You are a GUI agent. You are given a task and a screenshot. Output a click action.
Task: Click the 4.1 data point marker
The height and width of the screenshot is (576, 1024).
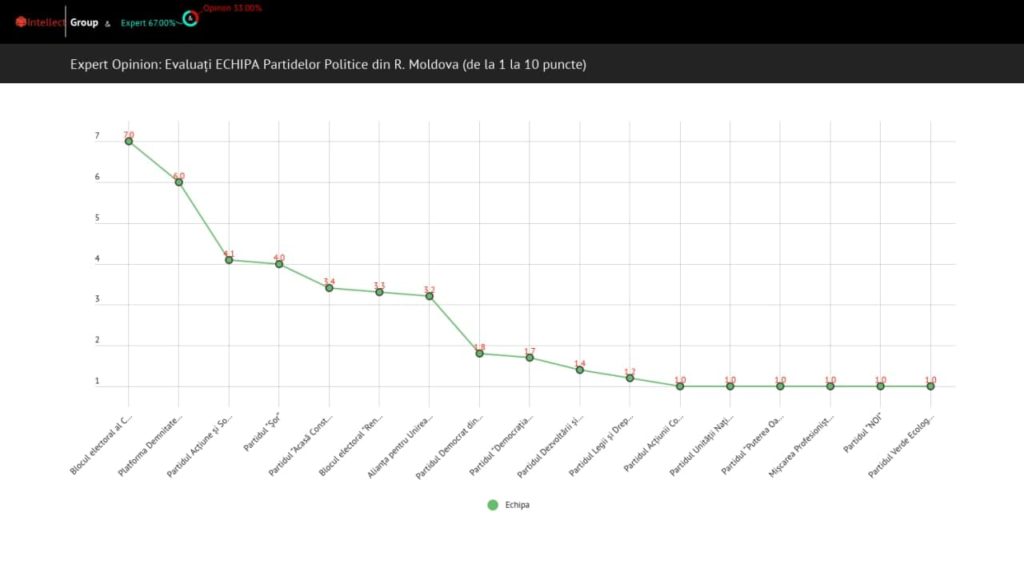coord(229,260)
